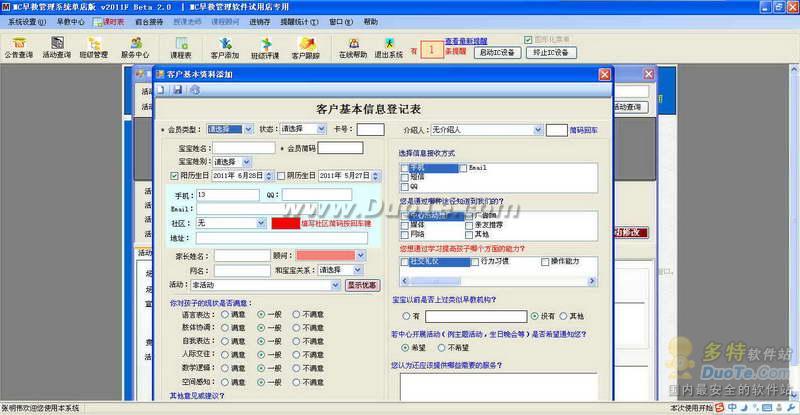Click the 课时表 menu icon

(97, 22)
